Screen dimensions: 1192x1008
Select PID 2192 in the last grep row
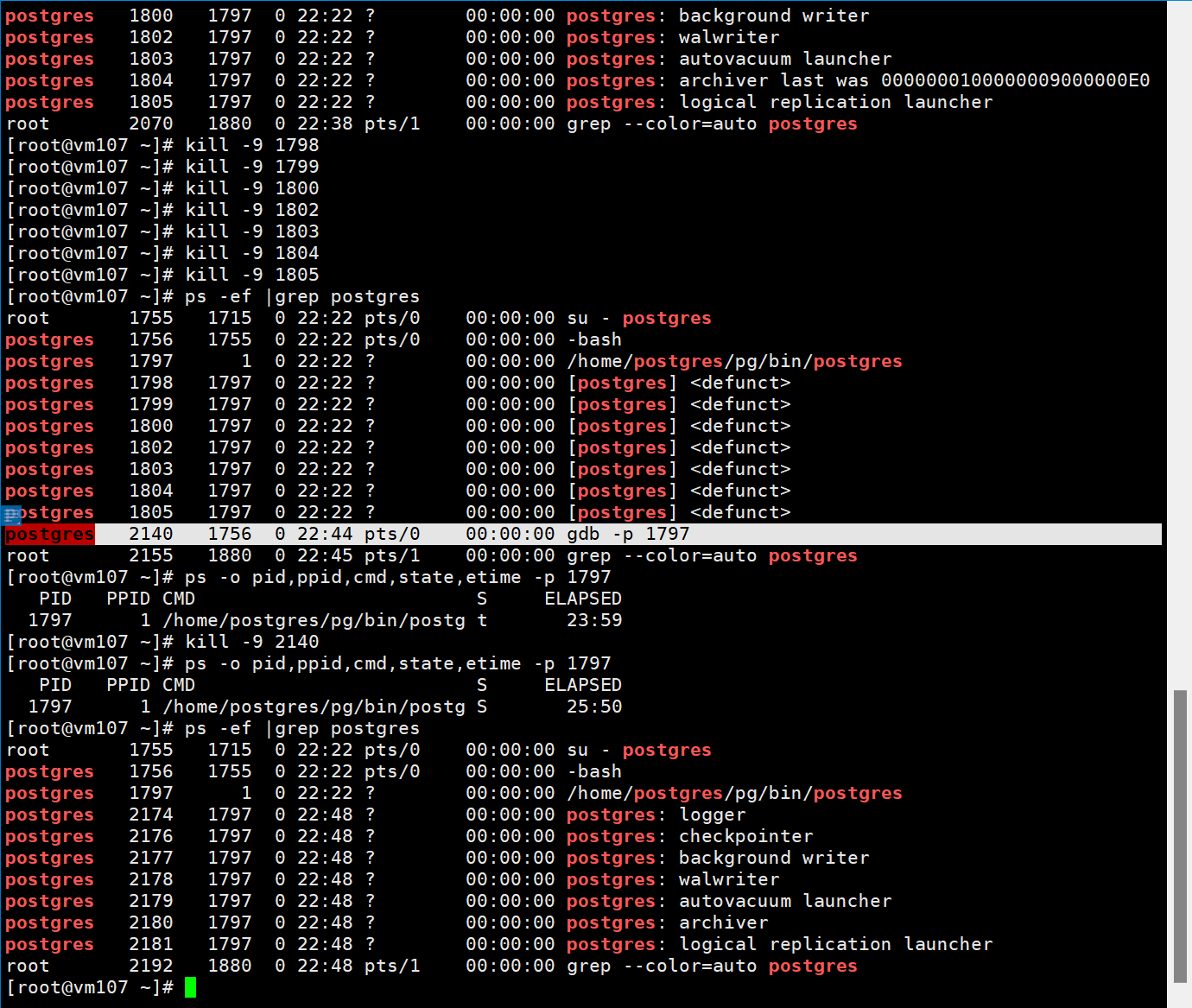[x=151, y=966]
